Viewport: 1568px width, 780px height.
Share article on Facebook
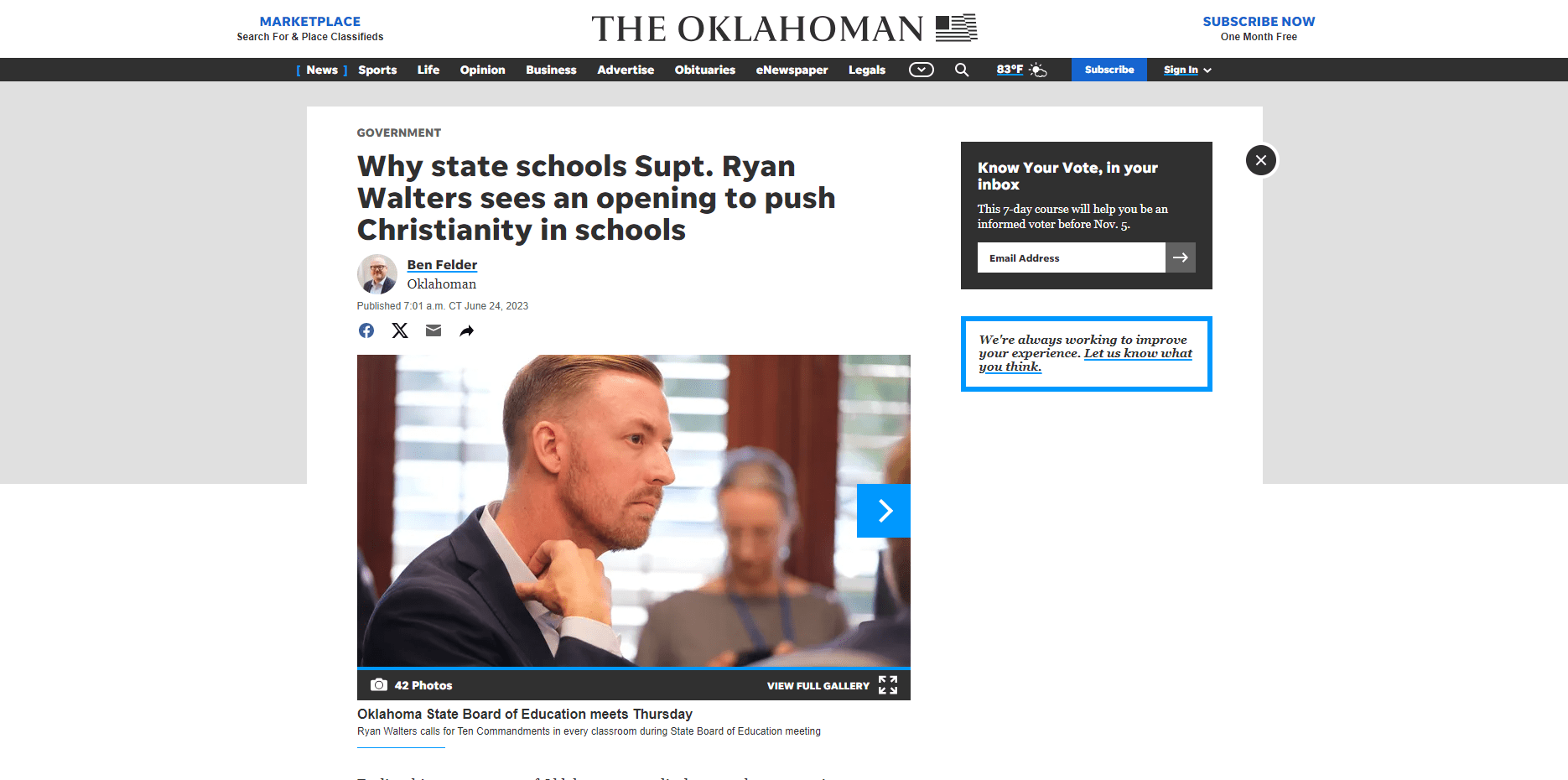click(366, 330)
